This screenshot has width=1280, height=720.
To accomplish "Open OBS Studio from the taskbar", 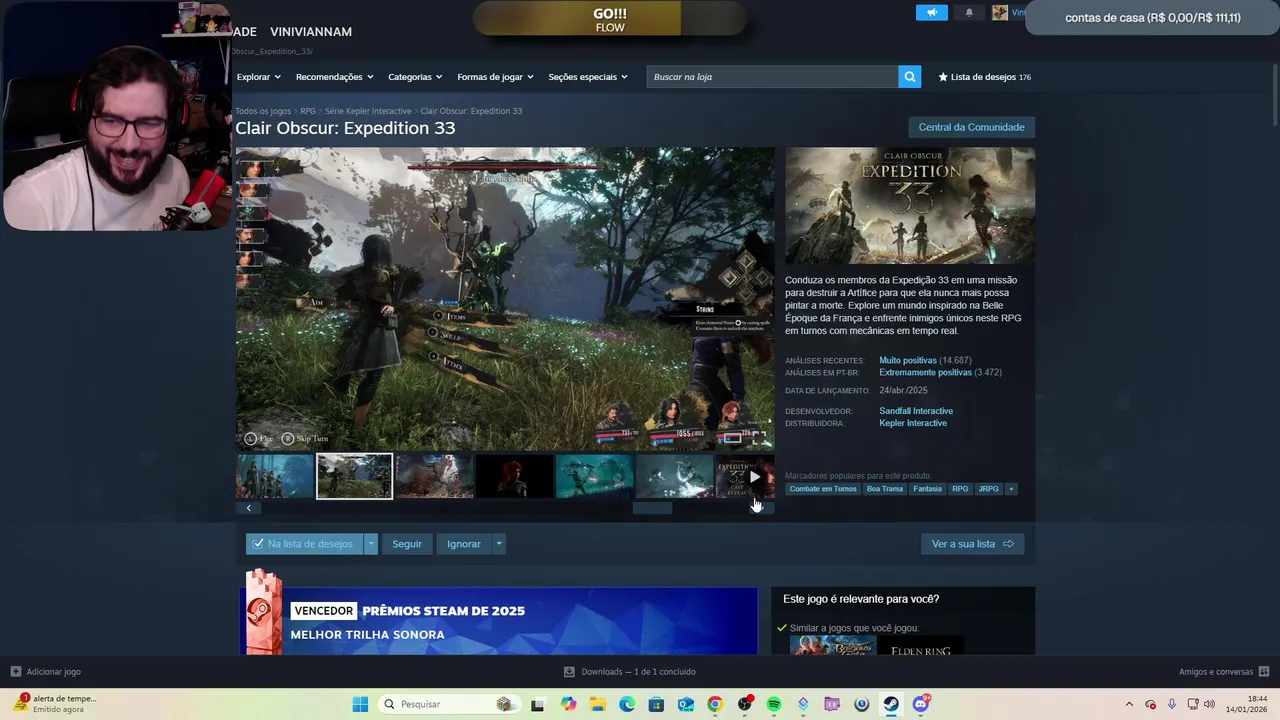I will (745, 704).
